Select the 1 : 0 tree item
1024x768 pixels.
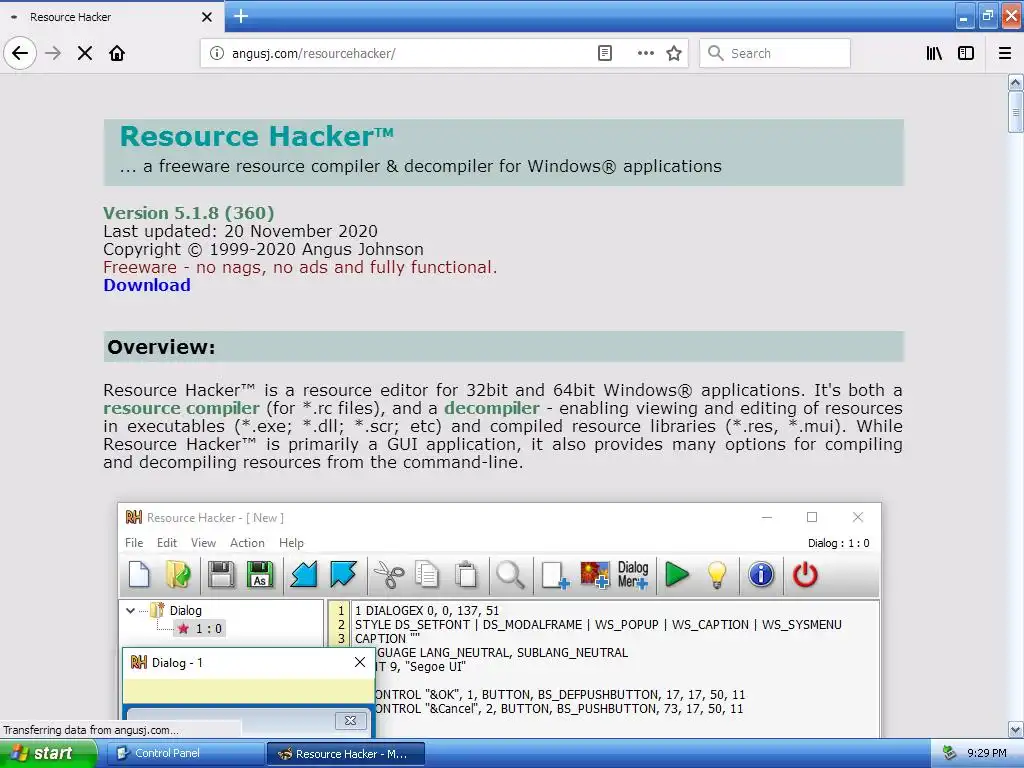[x=201, y=629]
